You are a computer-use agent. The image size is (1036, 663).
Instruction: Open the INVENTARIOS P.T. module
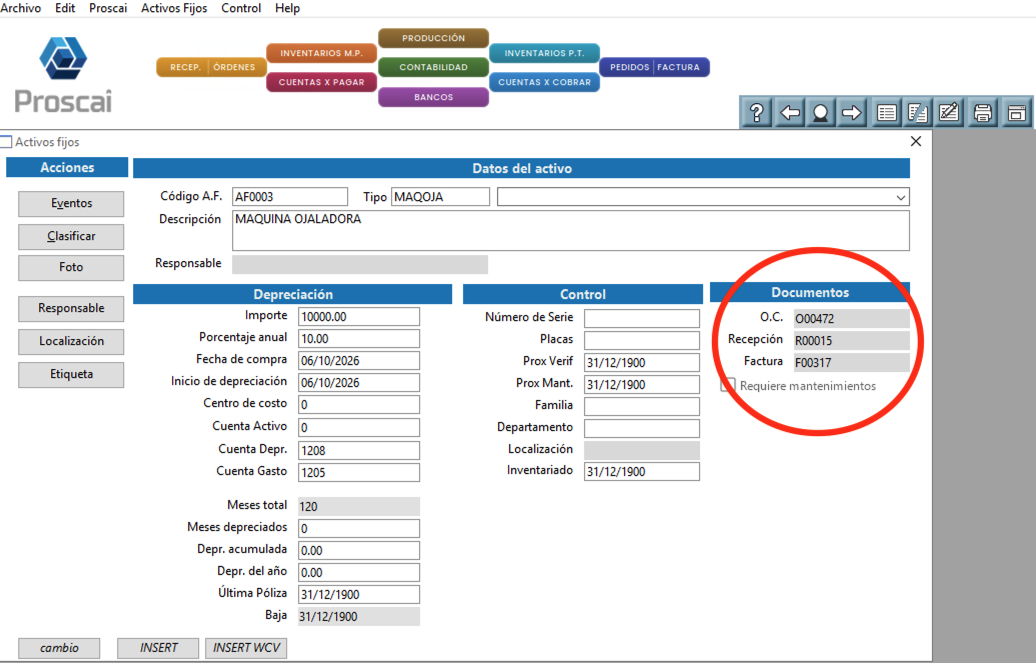point(544,53)
